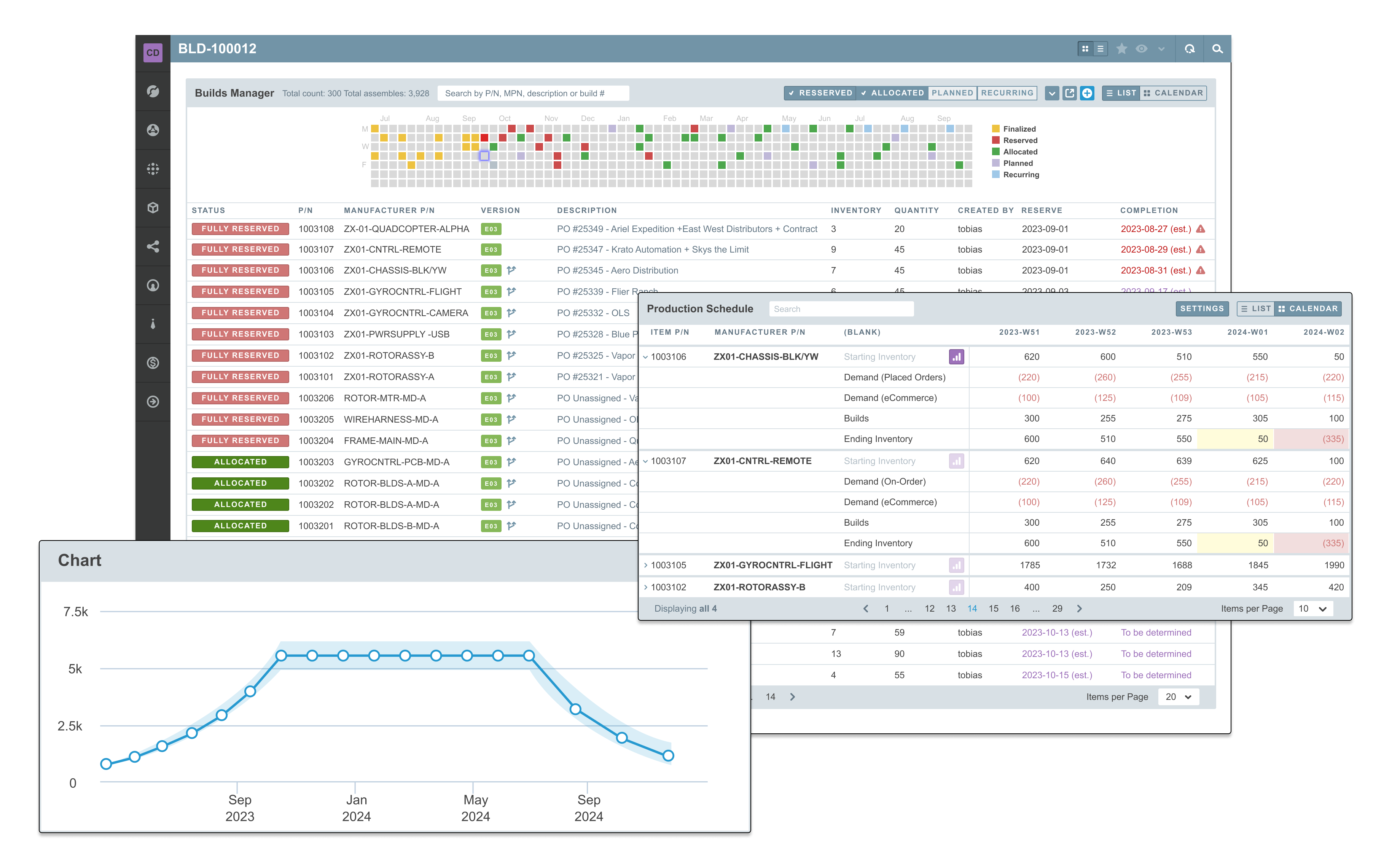This screenshot has width=1392, height=868.
Task: Open the Package/Inventory icon in the sidebar
Action: (x=153, y=207)
